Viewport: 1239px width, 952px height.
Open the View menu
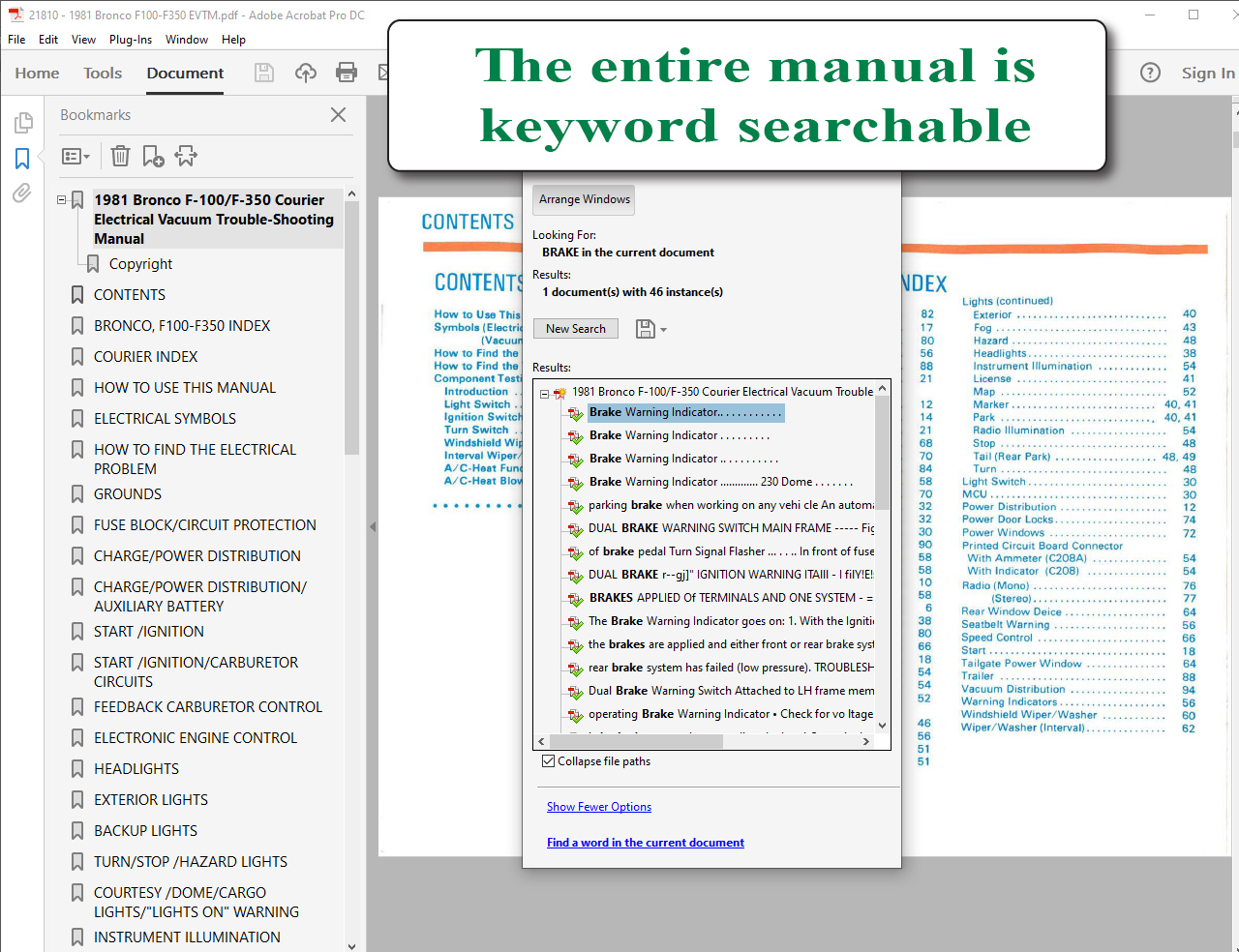pos(83,40)
